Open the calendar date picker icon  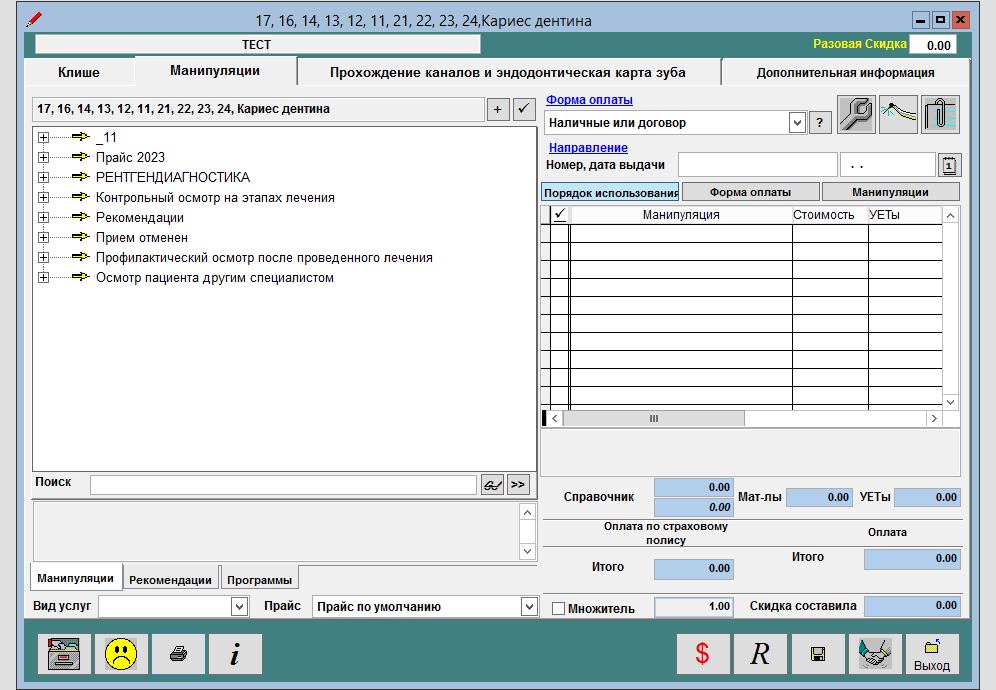949,165
